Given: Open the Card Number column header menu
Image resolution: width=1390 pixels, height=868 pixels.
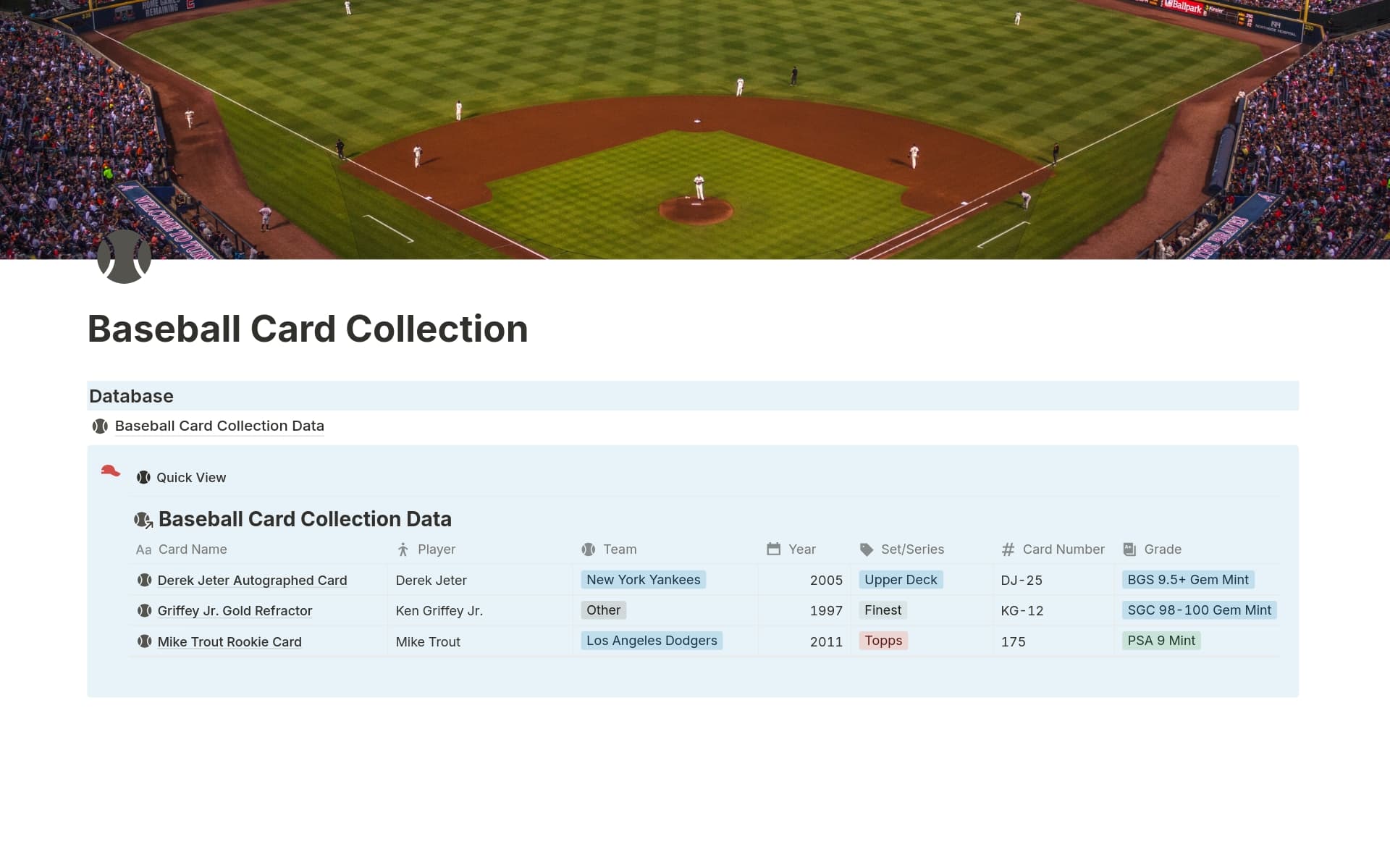Looking at the screenshot, I should 1053,549.
